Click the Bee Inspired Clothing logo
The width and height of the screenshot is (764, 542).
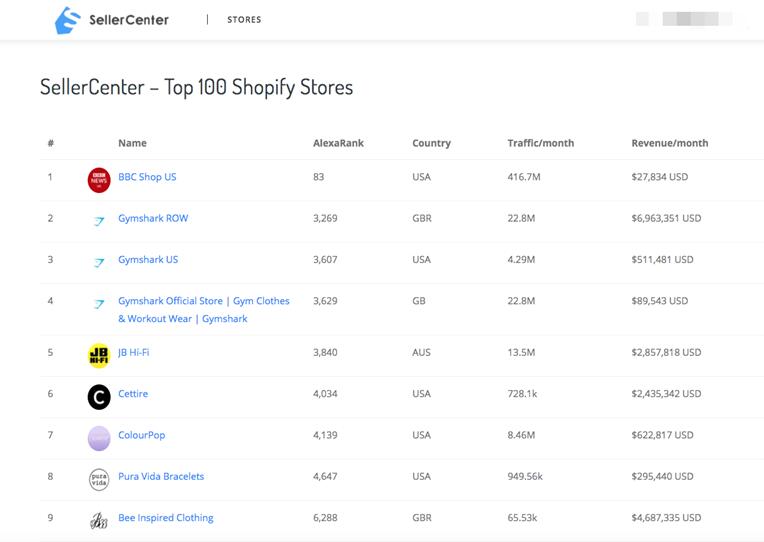pos(99,521)
